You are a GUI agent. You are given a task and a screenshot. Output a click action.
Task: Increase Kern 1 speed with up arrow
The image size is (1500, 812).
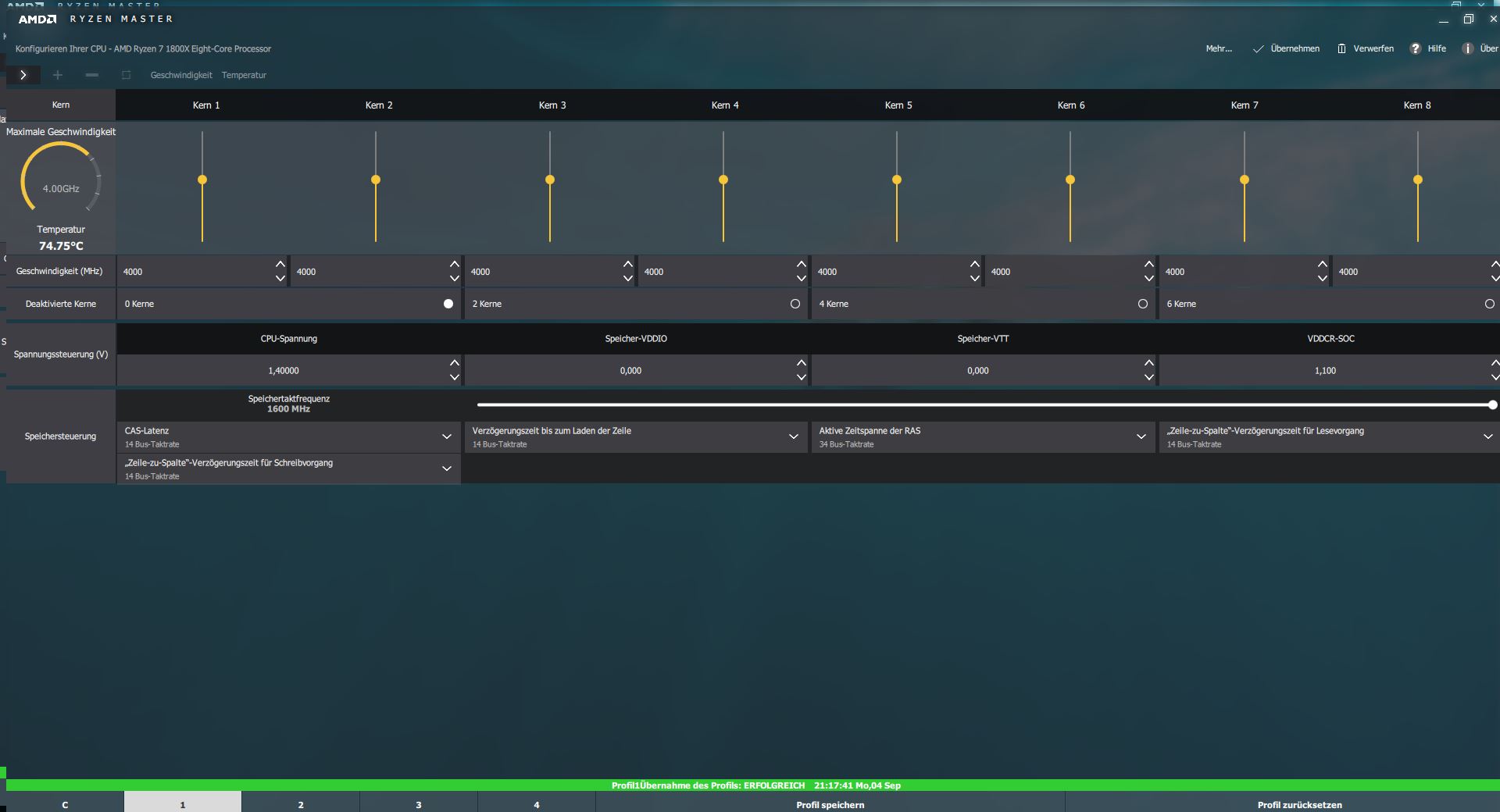coord(280,264)
